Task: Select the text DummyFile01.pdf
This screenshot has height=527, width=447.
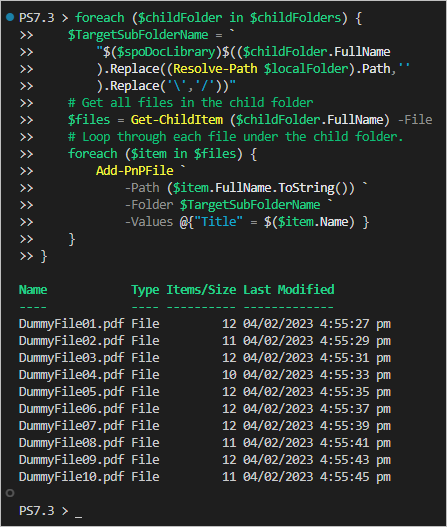Action: tap(72, 324)
